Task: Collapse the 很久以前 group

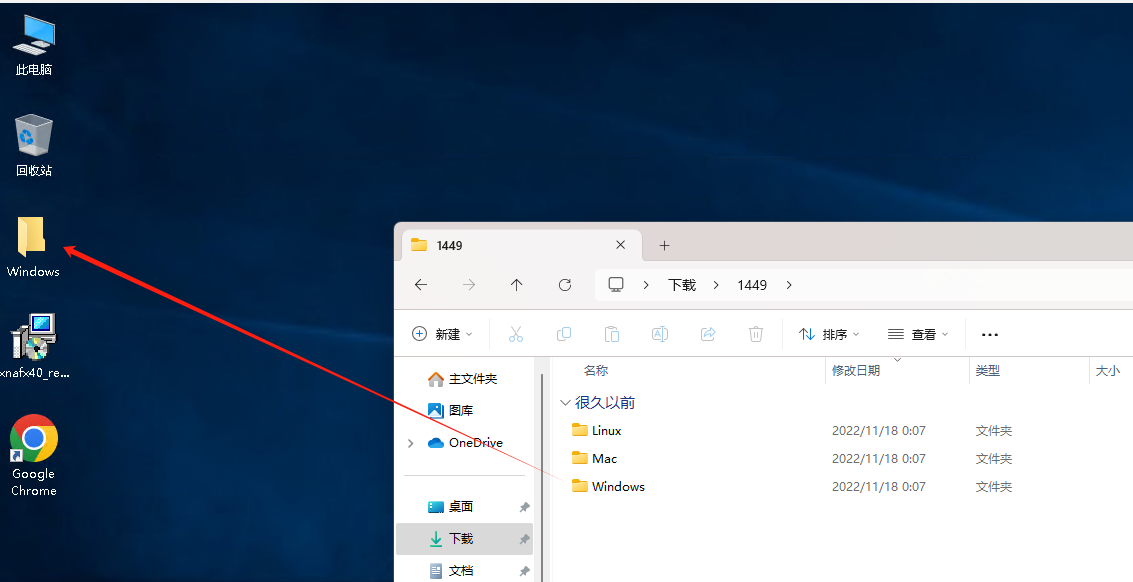Action: [x=566, y=403]
